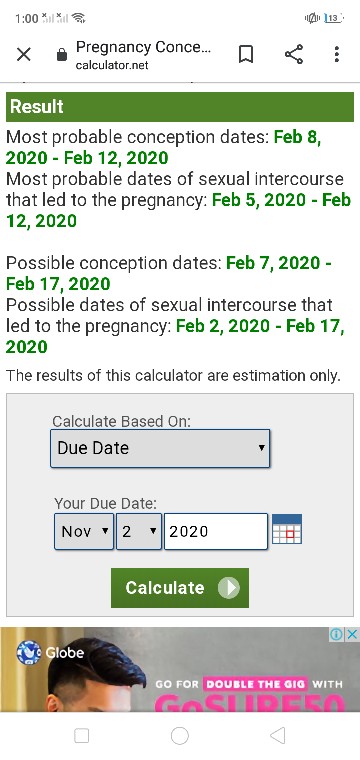The image size is (360, 760).
Task: Open the day dropdown showing 2
Action: (139, 532)
